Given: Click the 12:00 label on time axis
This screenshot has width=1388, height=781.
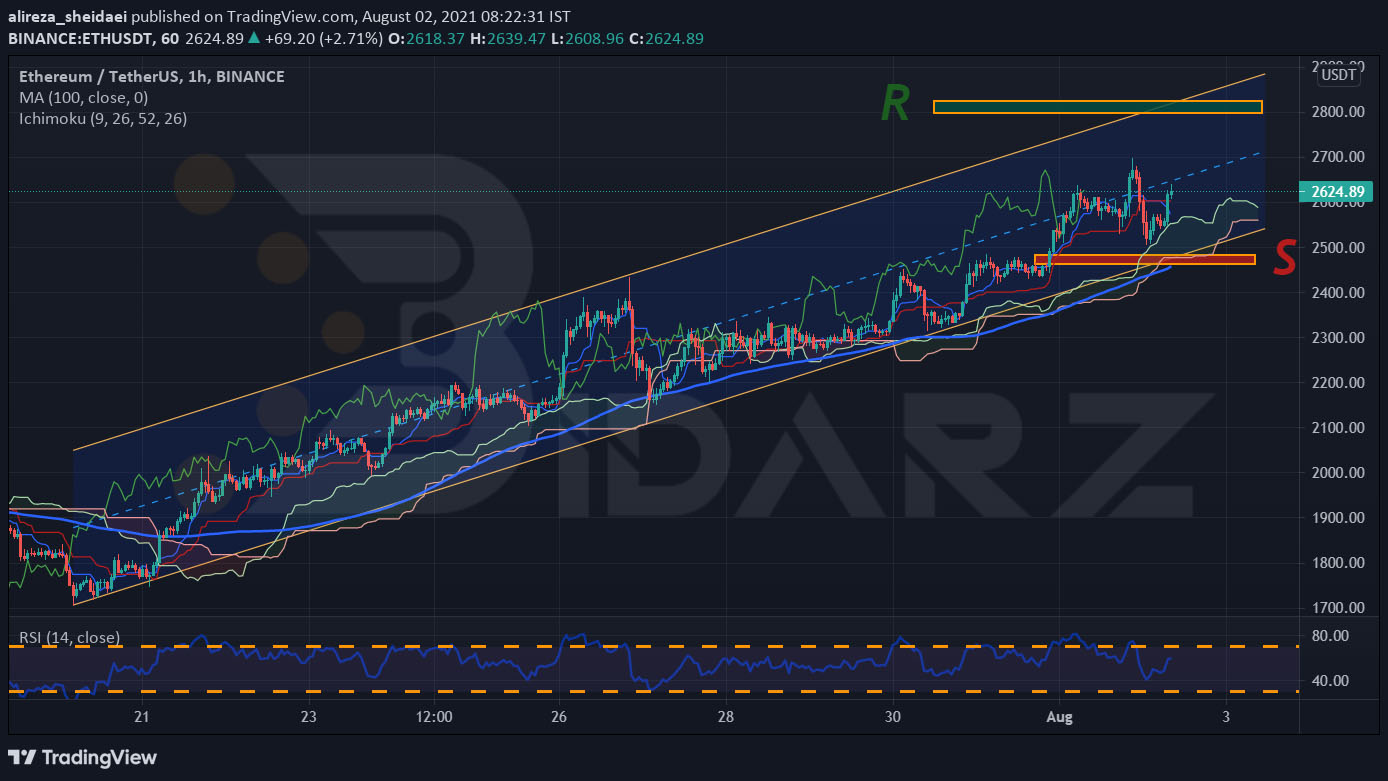Looking at the screenshot, I should pos(434,717).
